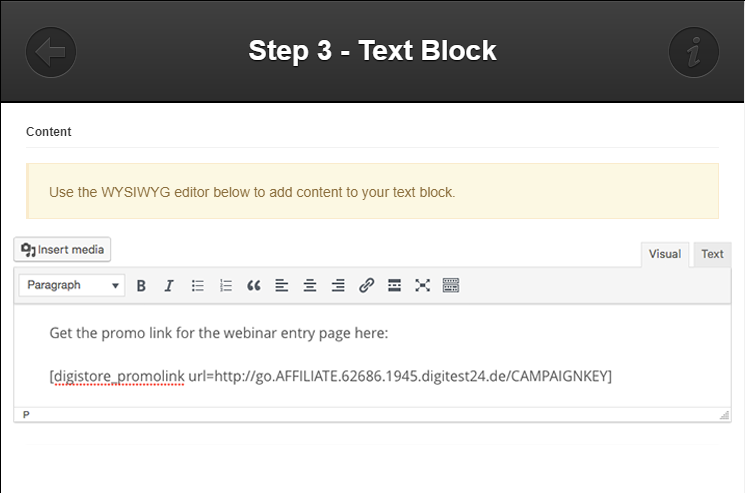Image resolution: width=745 pixels, height=493 pixels.
Task: Center align the text
Action: click(x=310, y=286)
